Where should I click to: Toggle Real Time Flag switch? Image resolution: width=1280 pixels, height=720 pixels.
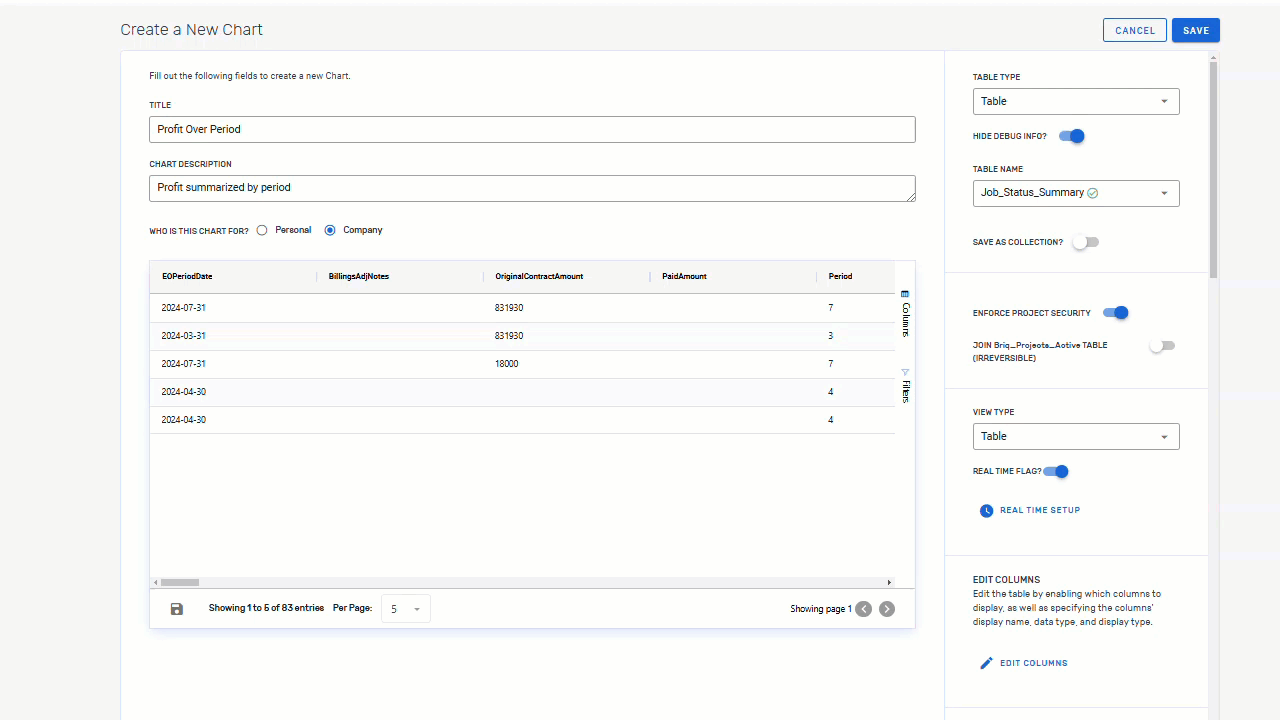click(1056, 472)
